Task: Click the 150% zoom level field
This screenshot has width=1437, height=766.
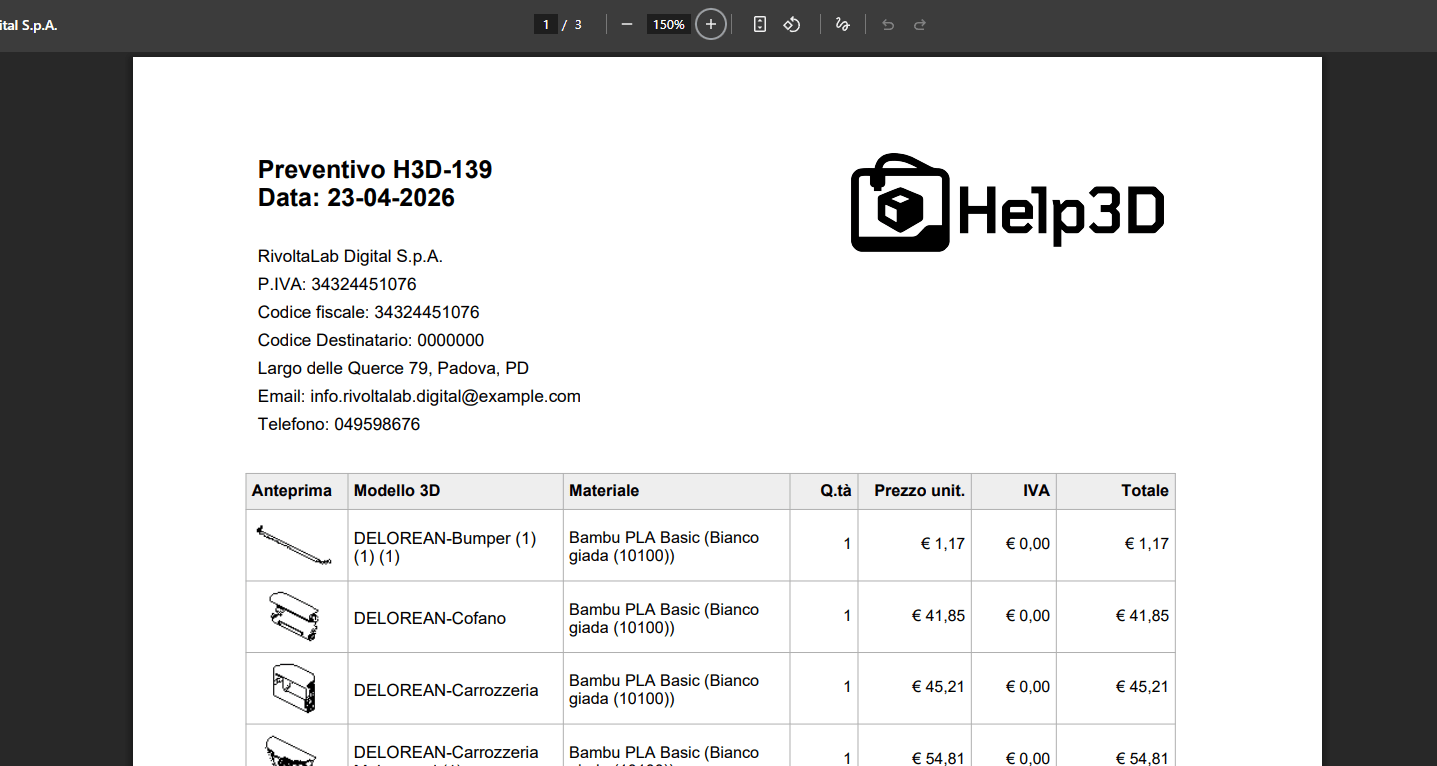Action: click(668, 24)
